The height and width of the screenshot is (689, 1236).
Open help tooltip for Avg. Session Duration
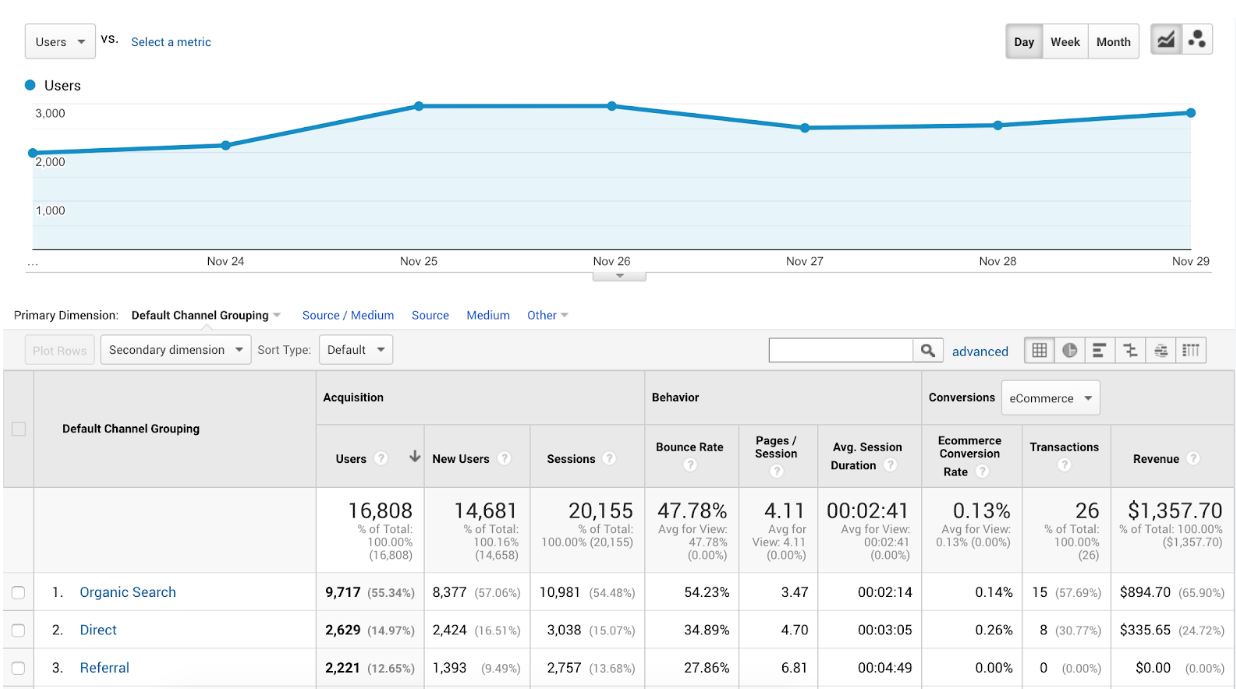tap(890, 465)
